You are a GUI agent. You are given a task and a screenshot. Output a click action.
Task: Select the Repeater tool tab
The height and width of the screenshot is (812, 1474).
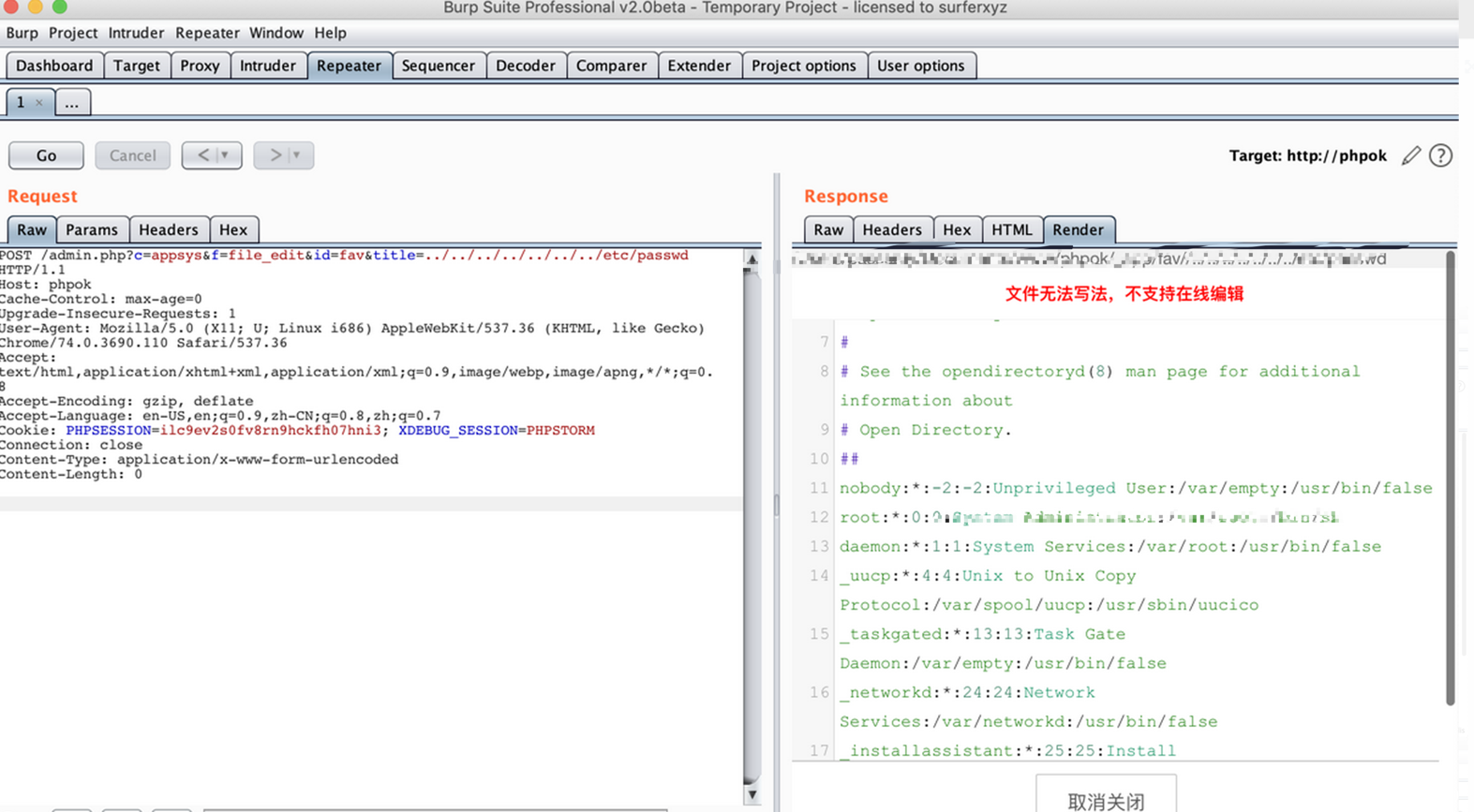349,66
